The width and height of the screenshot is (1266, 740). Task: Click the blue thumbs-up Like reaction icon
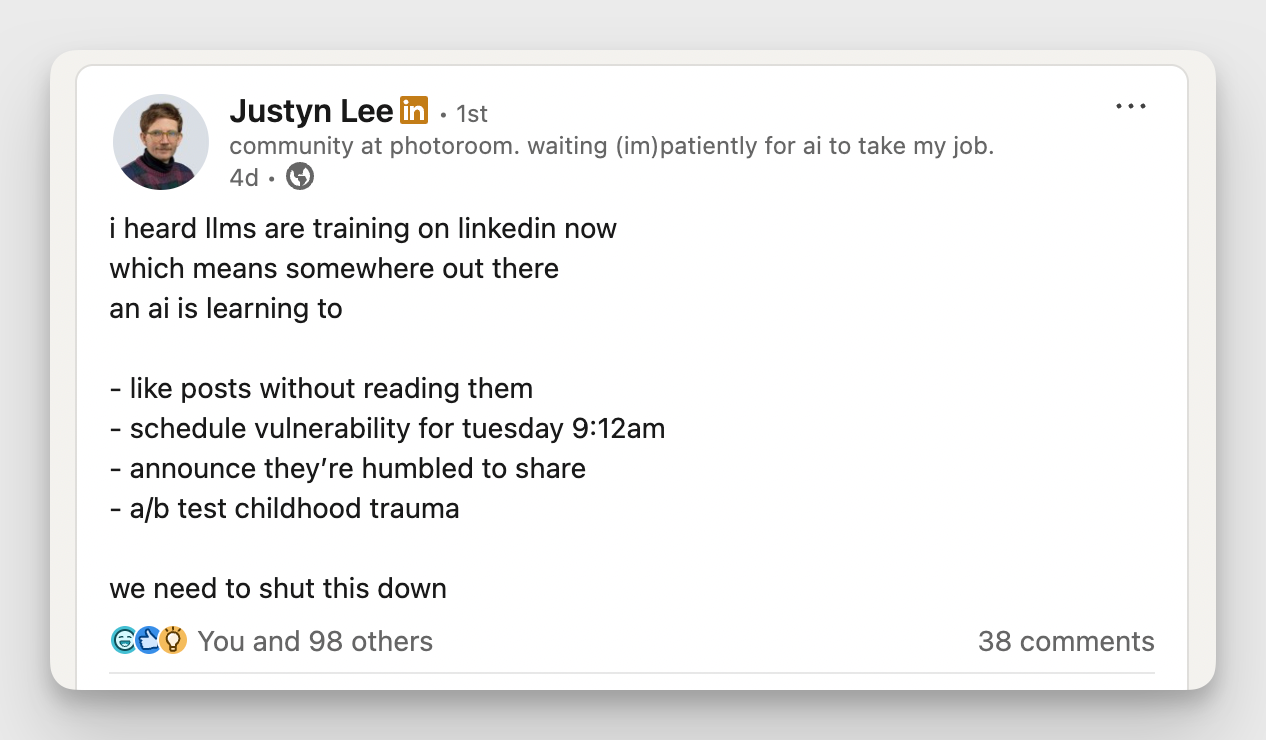pyautogui.click(x=148, y=640)
